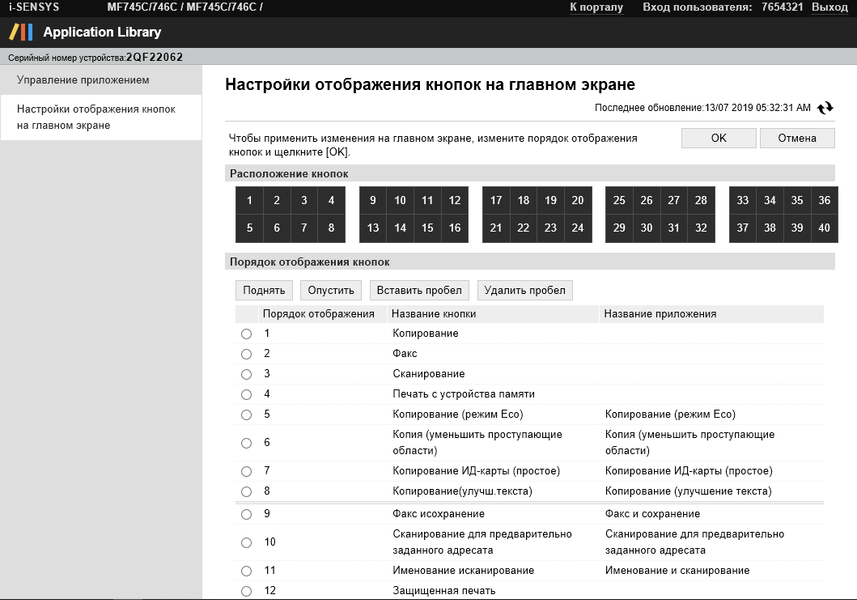Click application name Именование и сканирование
This screenshot has height=600, width=857.
(677, 570)
